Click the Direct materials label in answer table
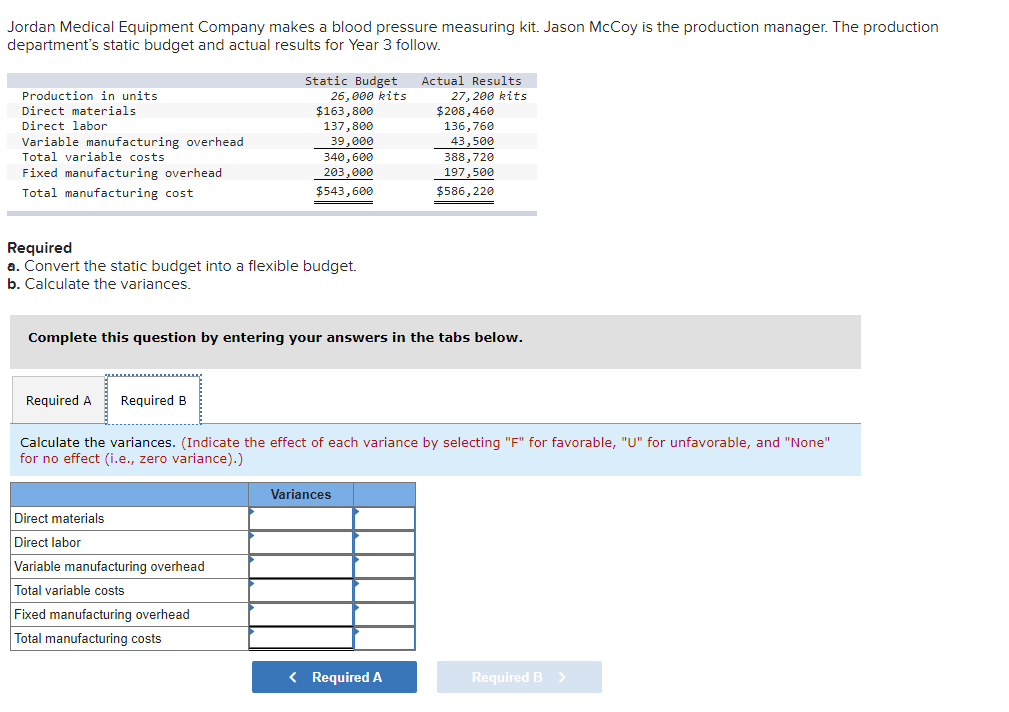This screenshot has width=1009, height=712. tap(59, 518)
